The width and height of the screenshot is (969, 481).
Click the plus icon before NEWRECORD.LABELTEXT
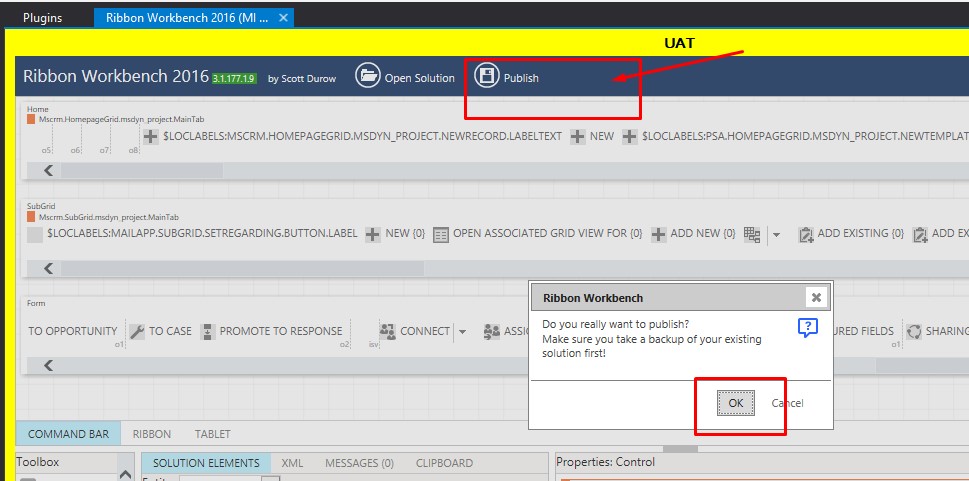(151, 137)
